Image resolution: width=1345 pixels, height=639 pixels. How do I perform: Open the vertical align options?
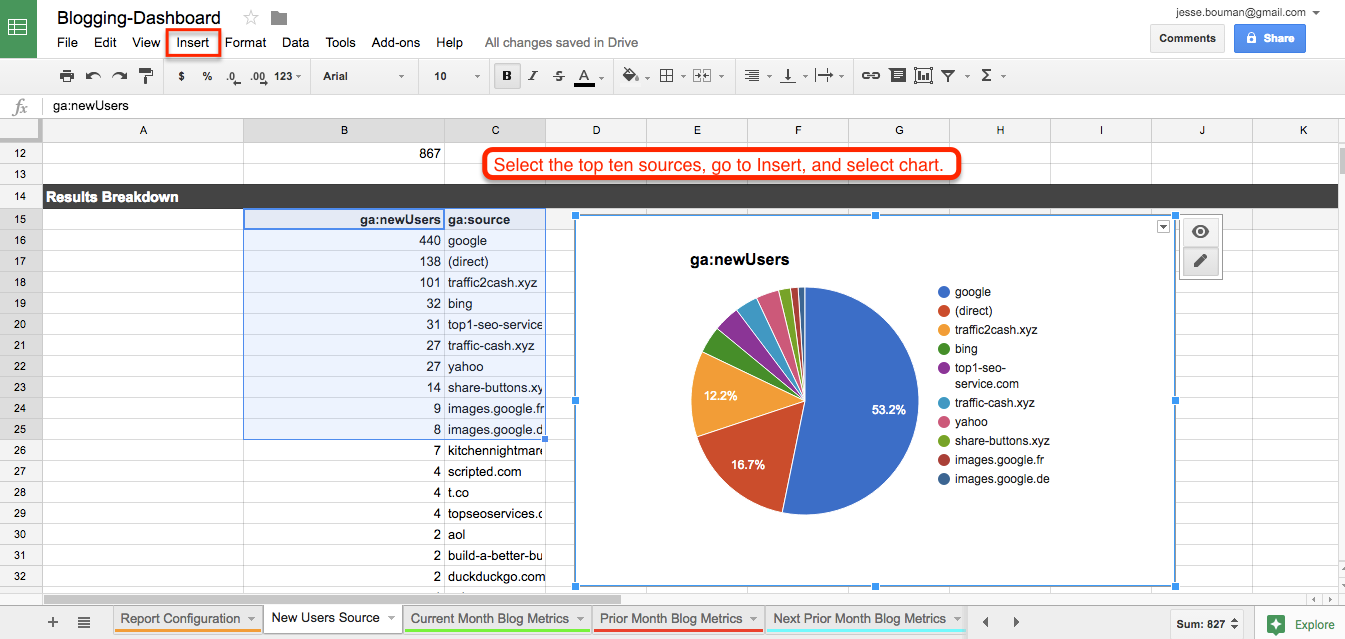tap(792, 76)
